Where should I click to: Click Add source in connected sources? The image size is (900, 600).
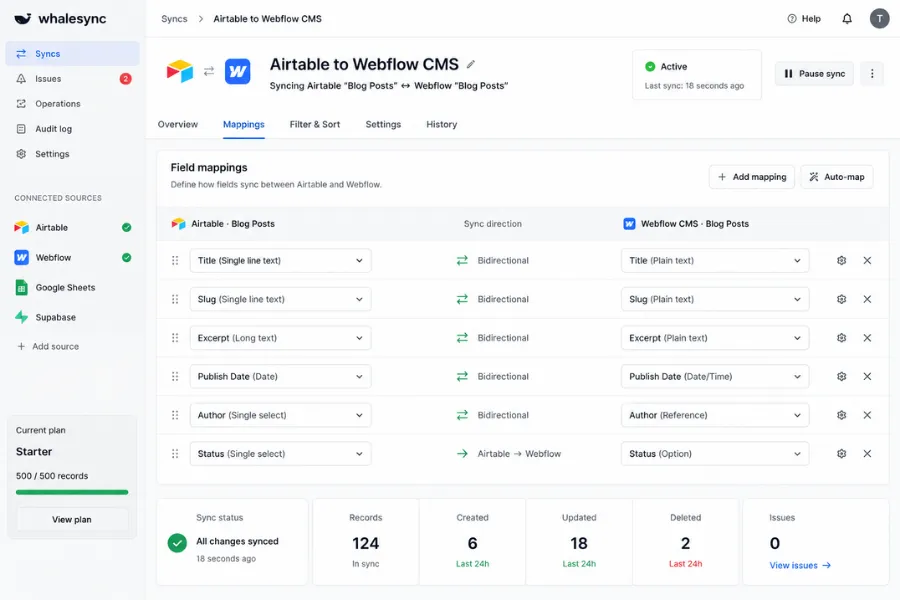[48, 347]
